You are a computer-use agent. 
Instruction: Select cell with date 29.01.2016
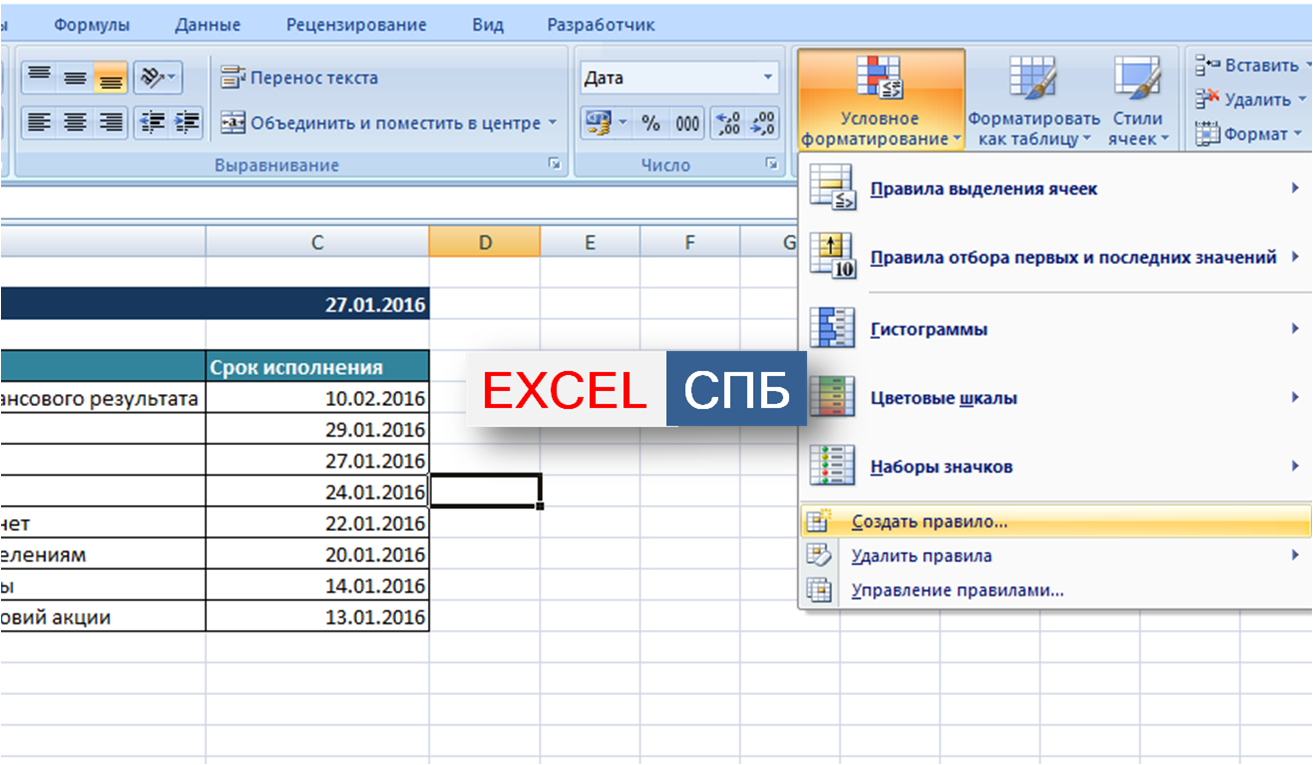pyautogui.click(x=318, y=430)
